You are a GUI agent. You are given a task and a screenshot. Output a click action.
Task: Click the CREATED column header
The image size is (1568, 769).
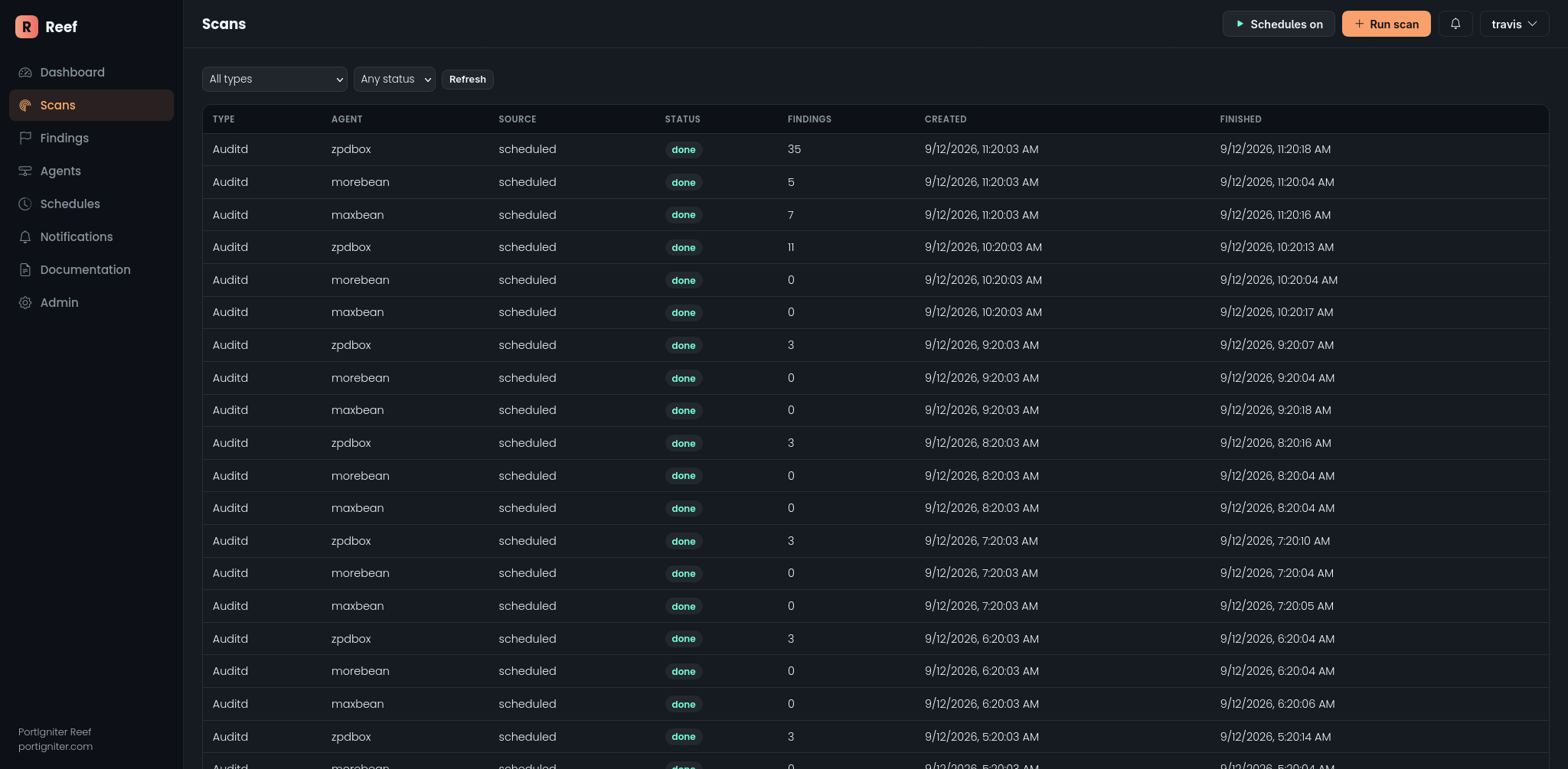tap(946, 119)
